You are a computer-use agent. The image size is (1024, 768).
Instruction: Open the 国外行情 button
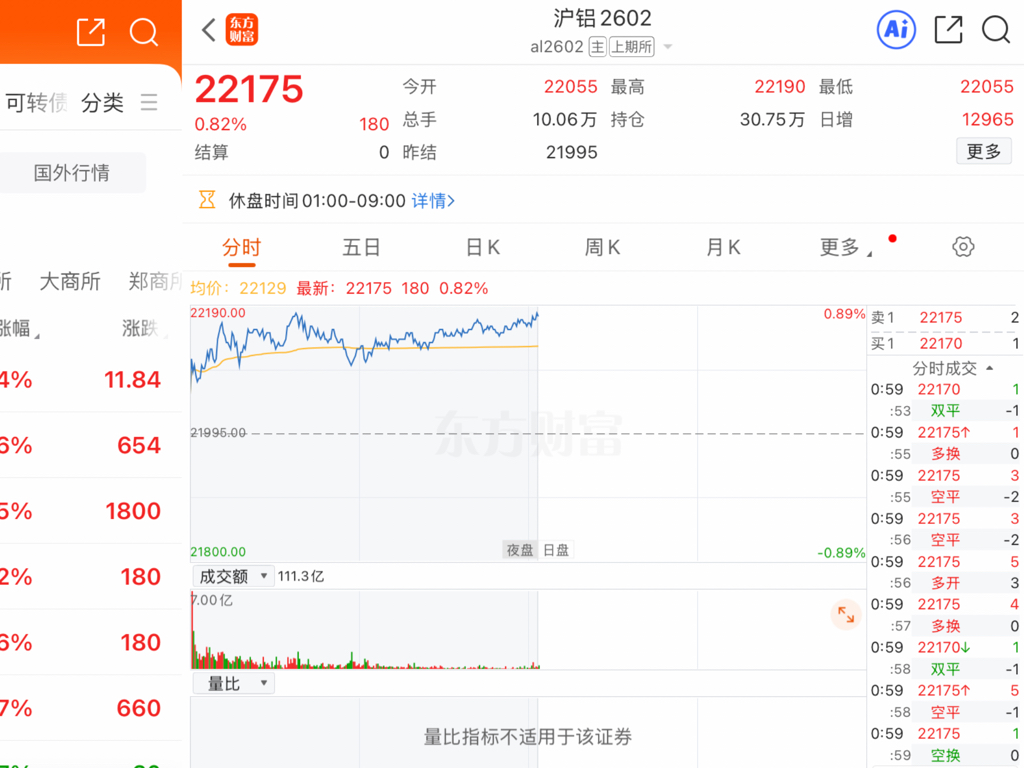coord(72,172)
